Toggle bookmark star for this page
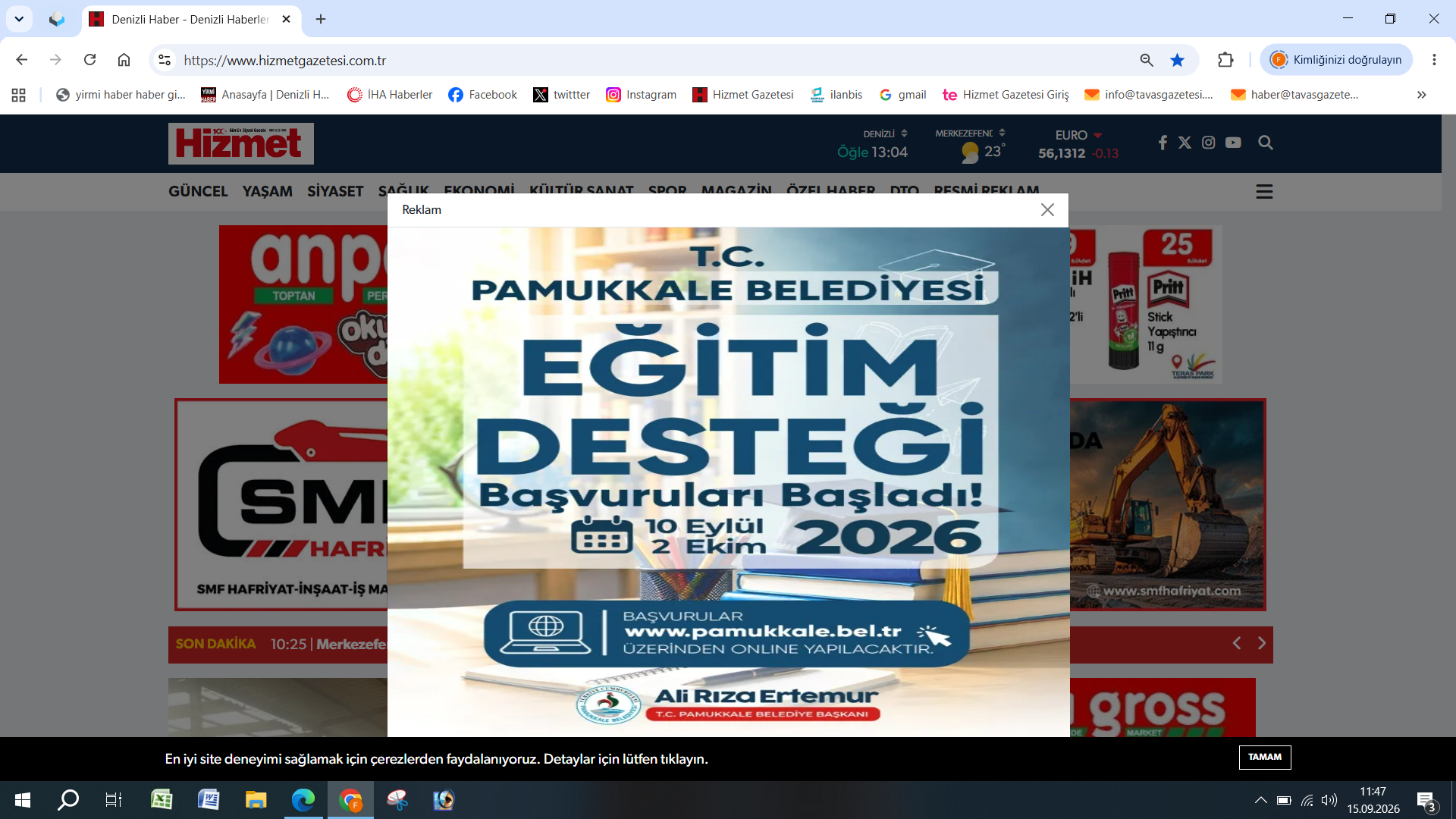The height and width of the screenshot is (819, 1456). tap(1177, 60)
